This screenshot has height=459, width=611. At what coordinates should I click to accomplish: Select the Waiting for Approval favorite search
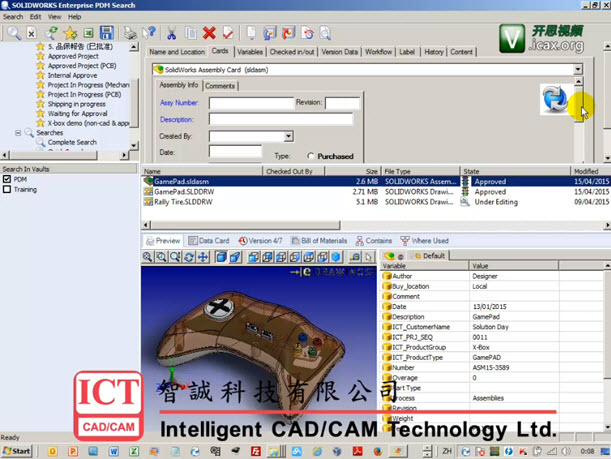(77, 113)
